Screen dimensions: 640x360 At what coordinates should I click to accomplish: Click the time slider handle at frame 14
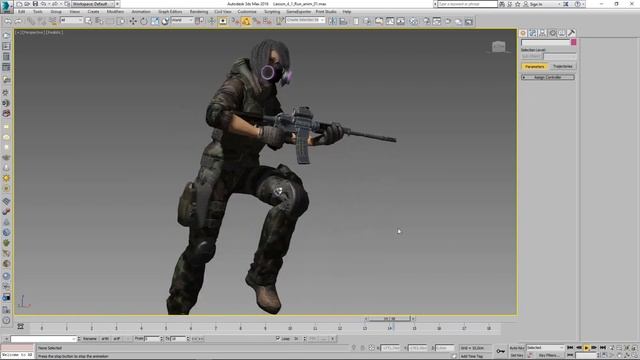tap(389, 319)
